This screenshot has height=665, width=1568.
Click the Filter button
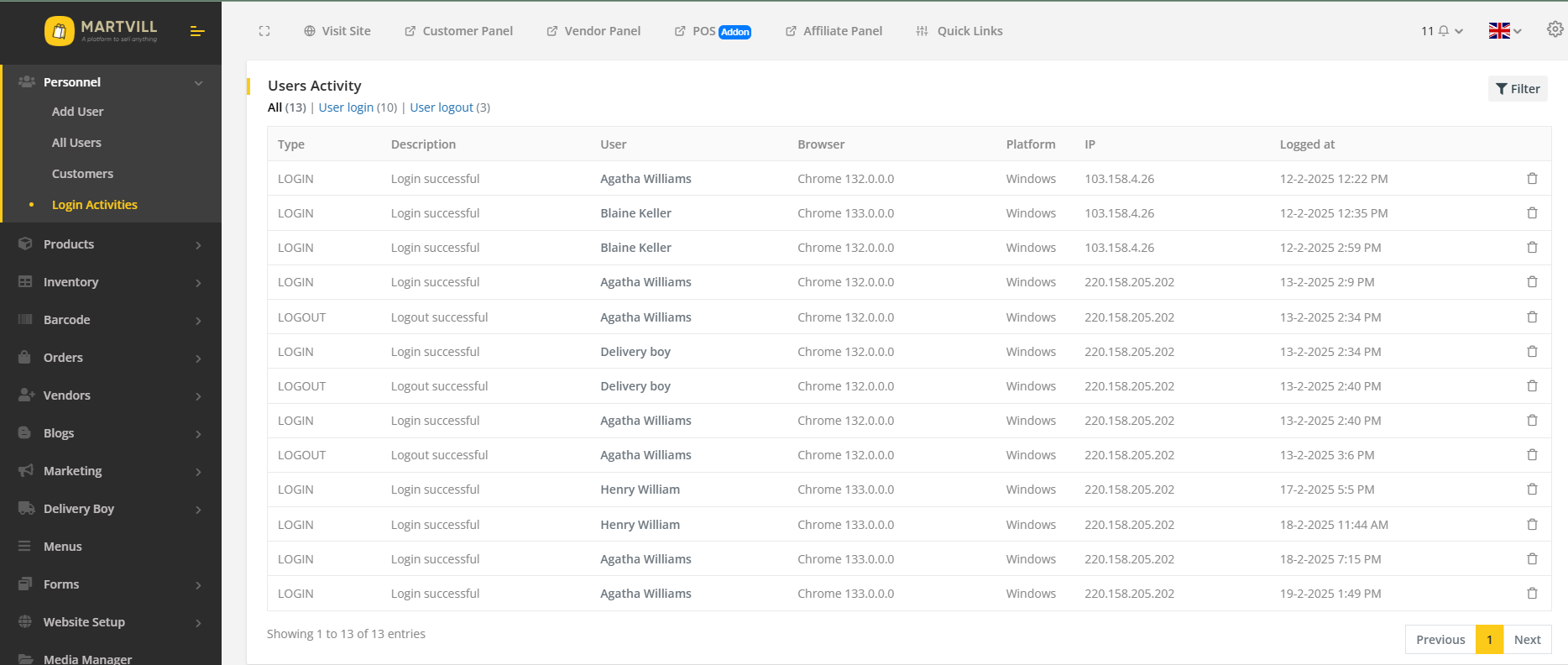[x=1518, y=89]
